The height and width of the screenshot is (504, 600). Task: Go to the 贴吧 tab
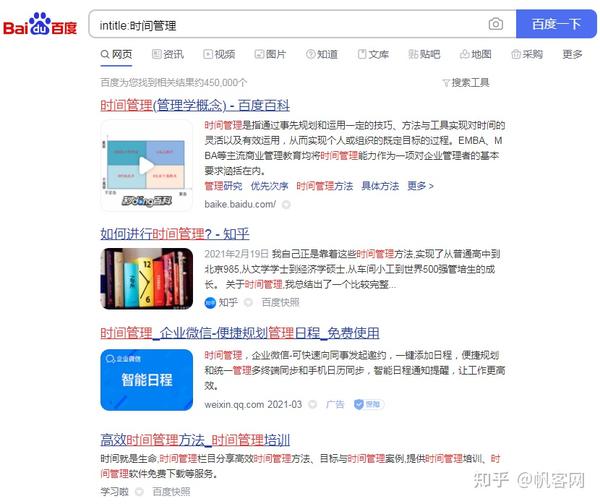pos(424,54)
